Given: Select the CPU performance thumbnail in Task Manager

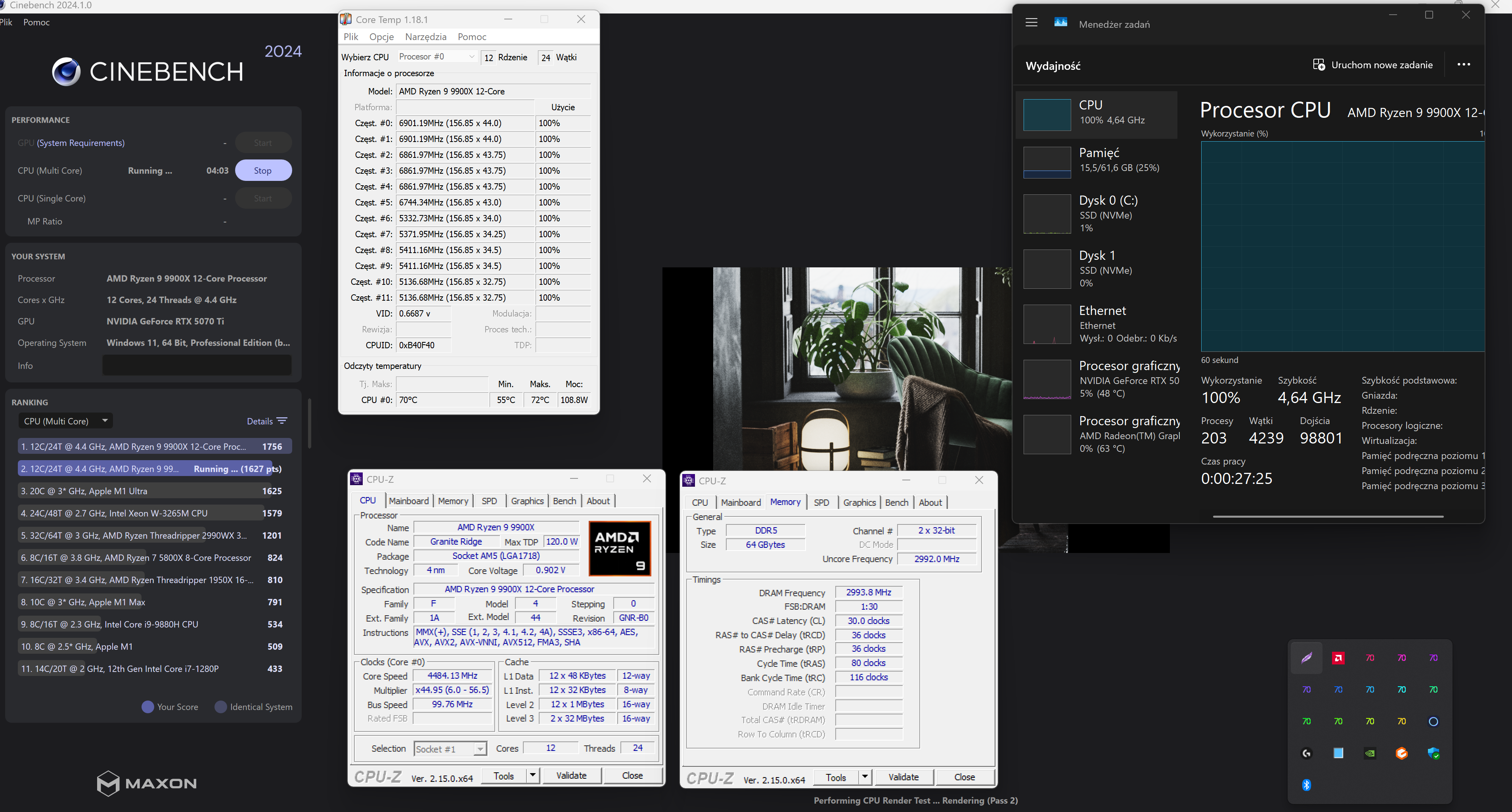Looking at the screenshot, I should 1047,115.
